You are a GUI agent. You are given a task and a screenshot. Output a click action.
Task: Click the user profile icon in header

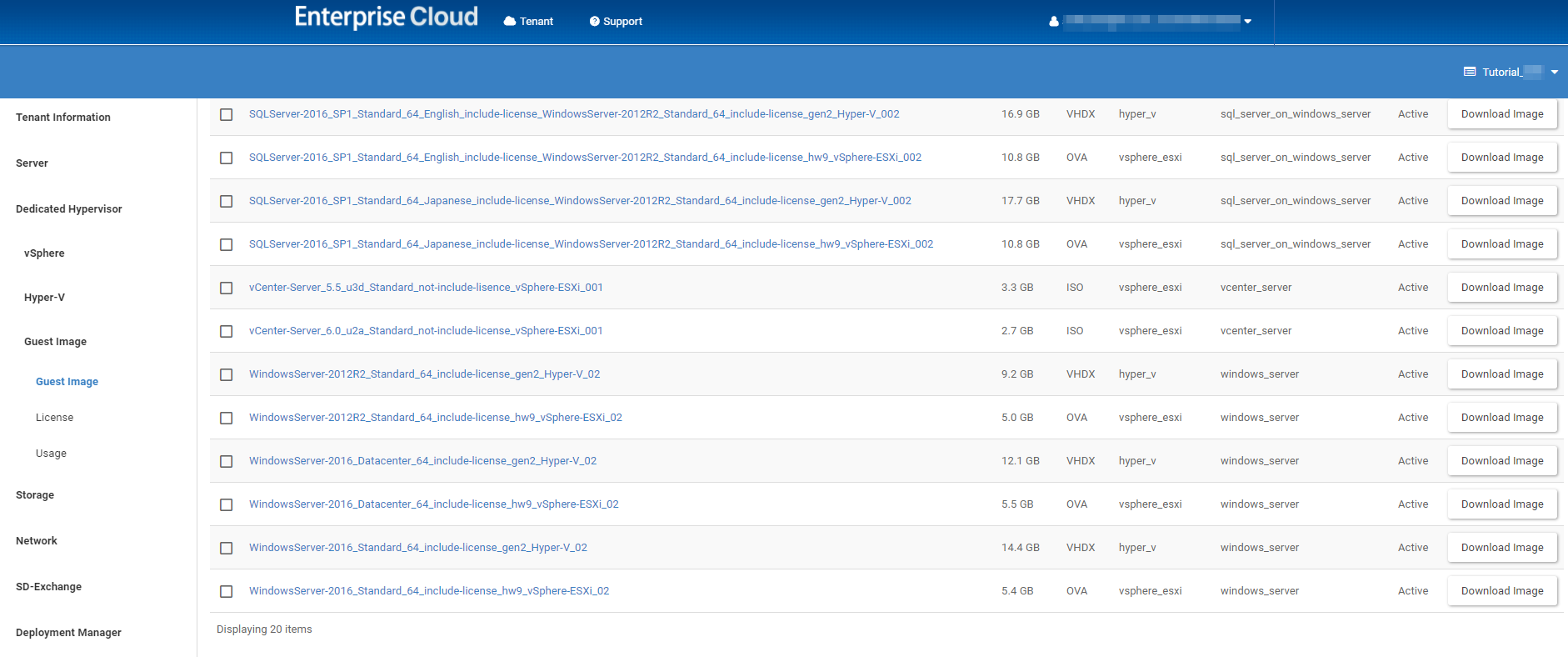pyautogui.click(x=1054, y=22)
